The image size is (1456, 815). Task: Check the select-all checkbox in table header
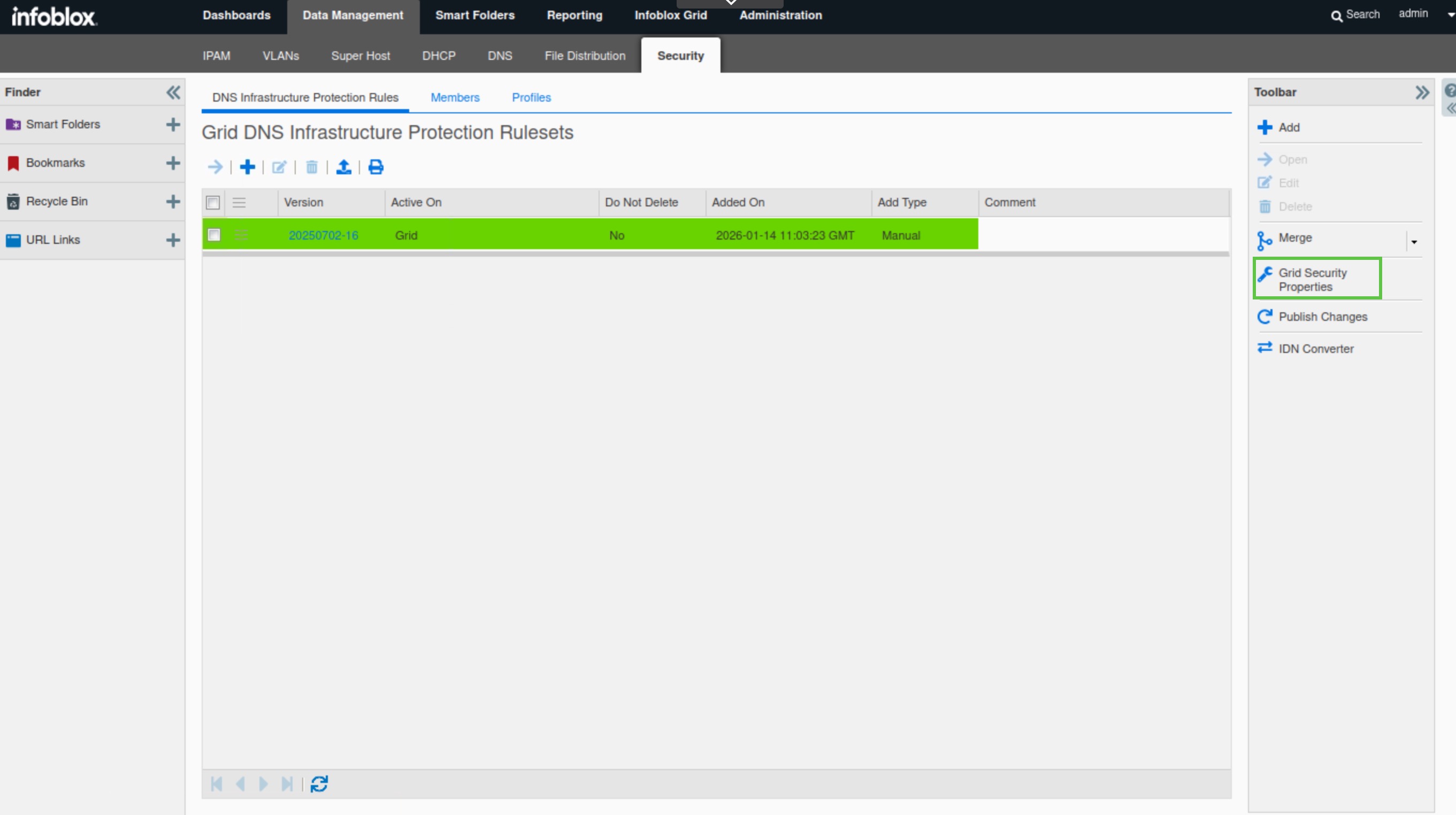click(213, 203)
